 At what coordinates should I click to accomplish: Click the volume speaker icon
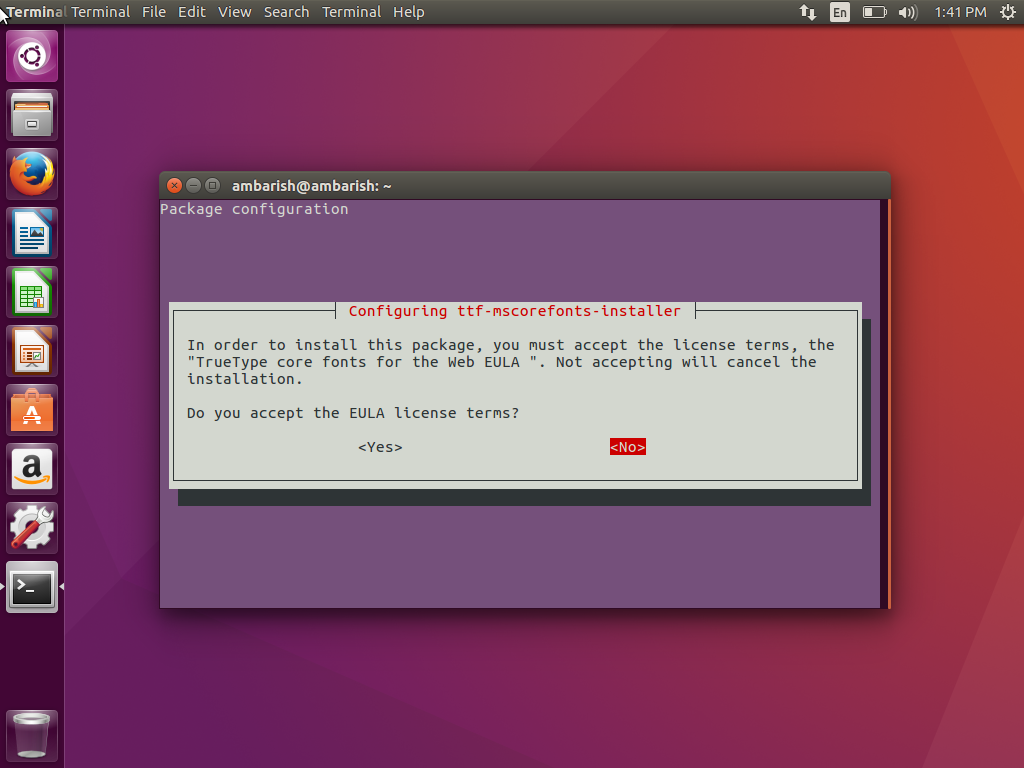coord(906,12)
